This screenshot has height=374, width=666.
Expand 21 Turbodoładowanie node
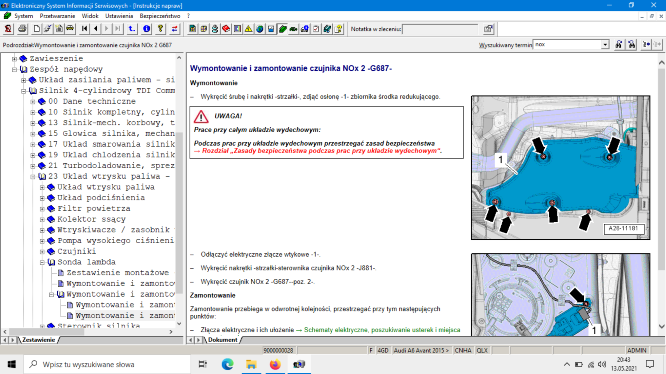click(x=33, y=166)
